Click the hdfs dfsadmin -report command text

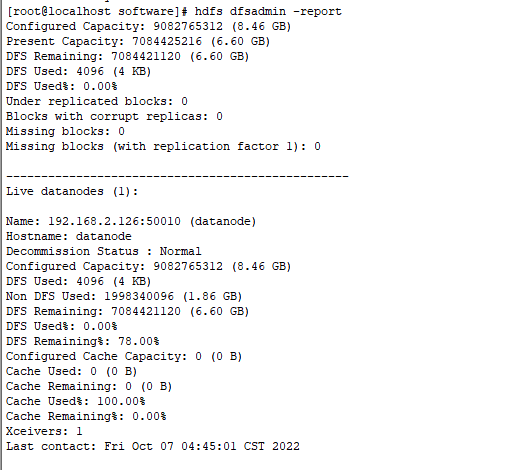[268, 11]
